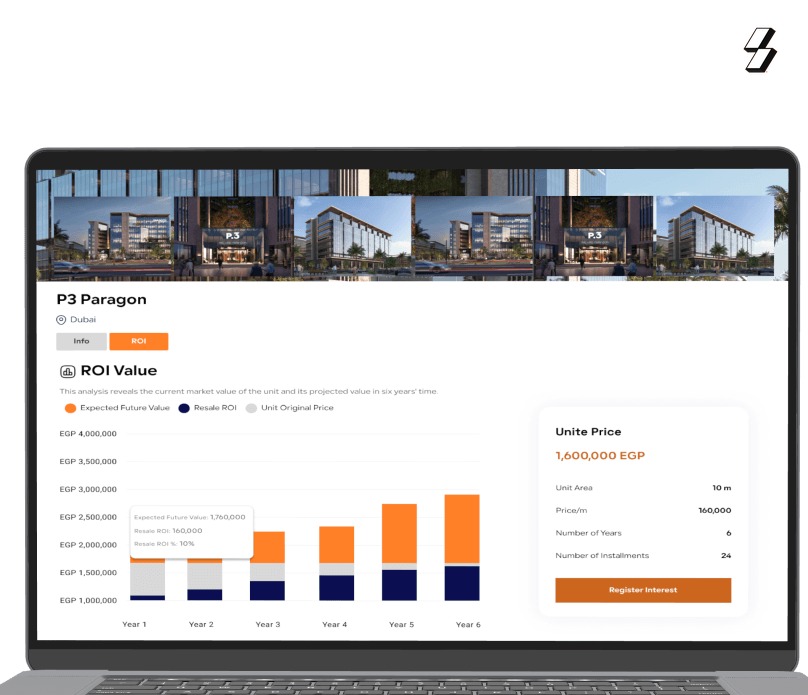808x695 pixels.
Task: Click the "Year 6" axis label
Action: 468,624
